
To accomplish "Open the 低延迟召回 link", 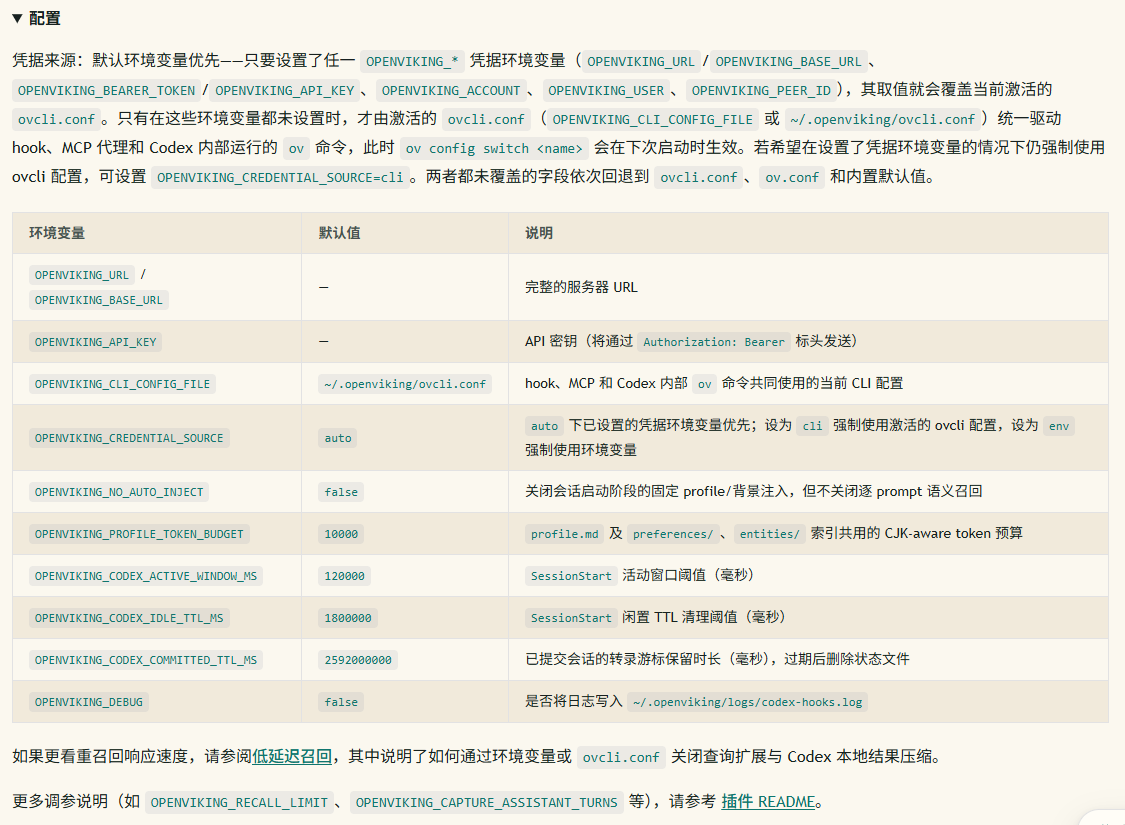I will pos(292,756).
